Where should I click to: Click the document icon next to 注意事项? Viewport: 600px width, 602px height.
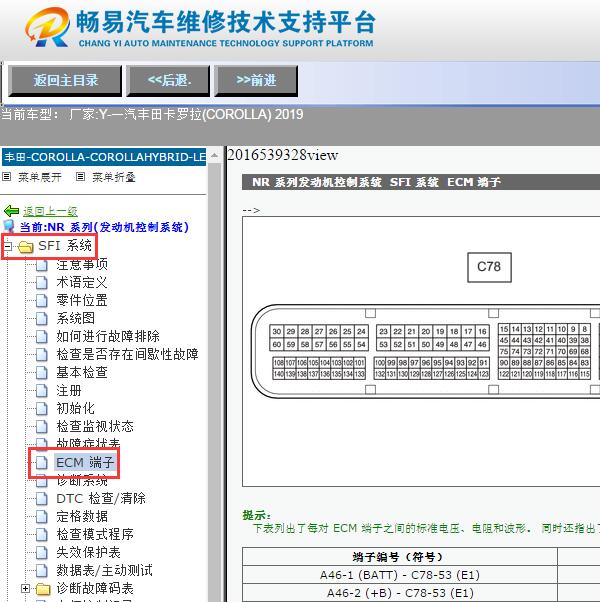click(42, 265)
